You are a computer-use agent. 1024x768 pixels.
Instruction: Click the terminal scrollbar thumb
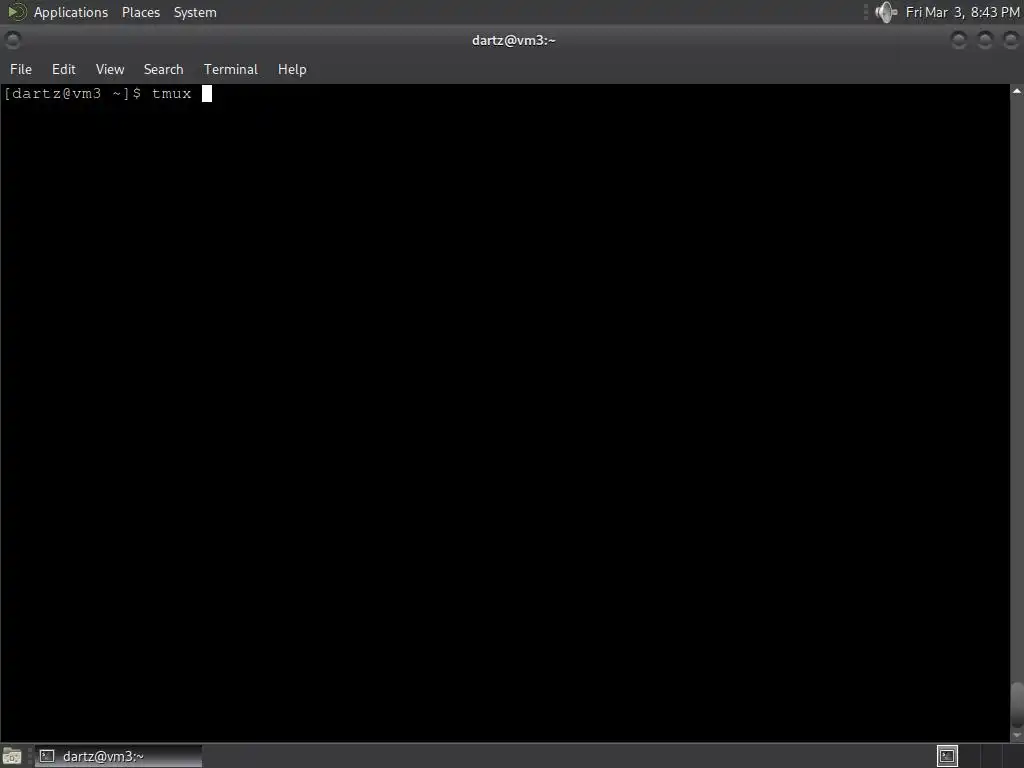pos(1017,704)
